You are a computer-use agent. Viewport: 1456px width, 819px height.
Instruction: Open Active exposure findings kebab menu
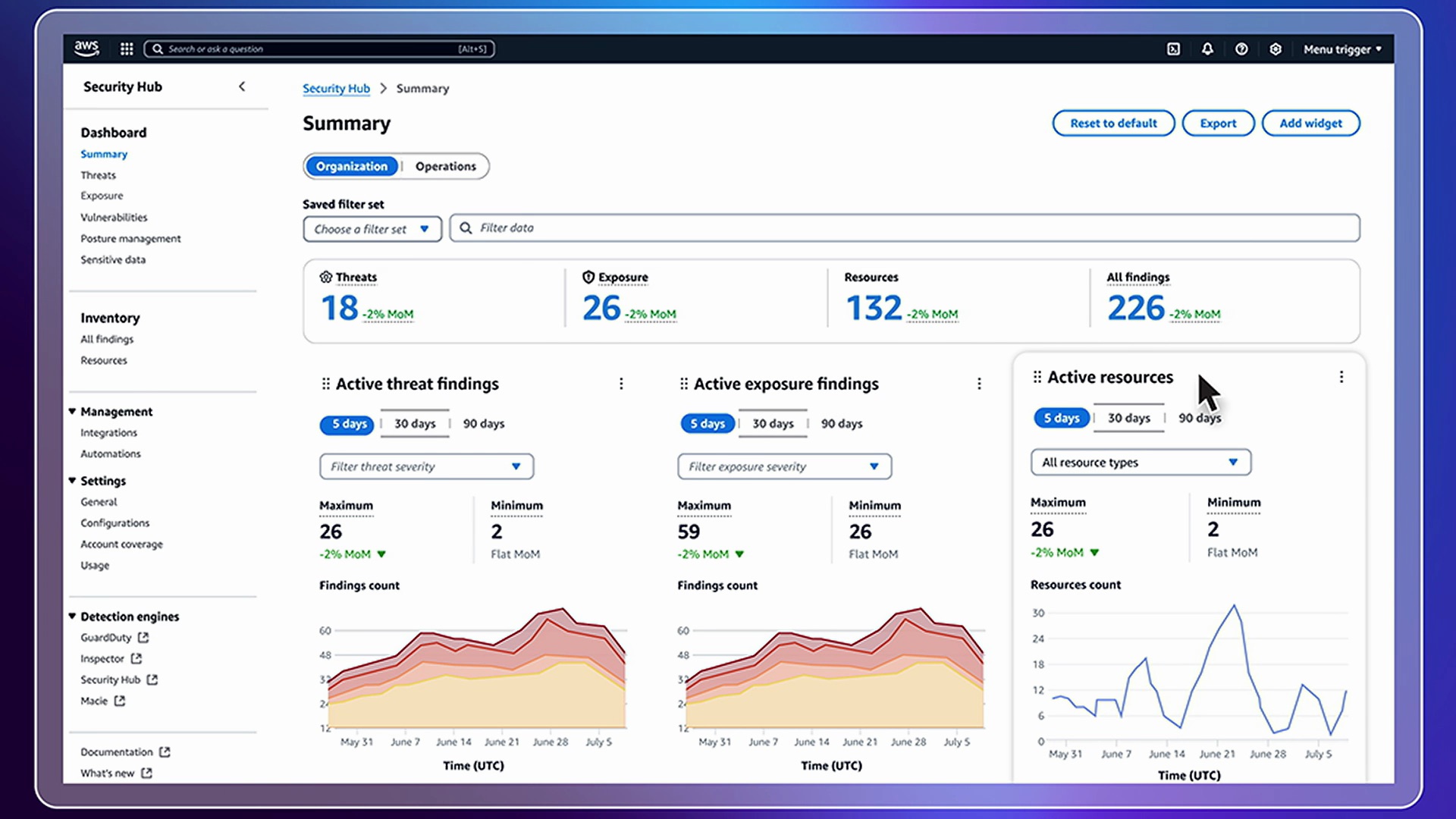pyautogui.click(x=979, y=384)
